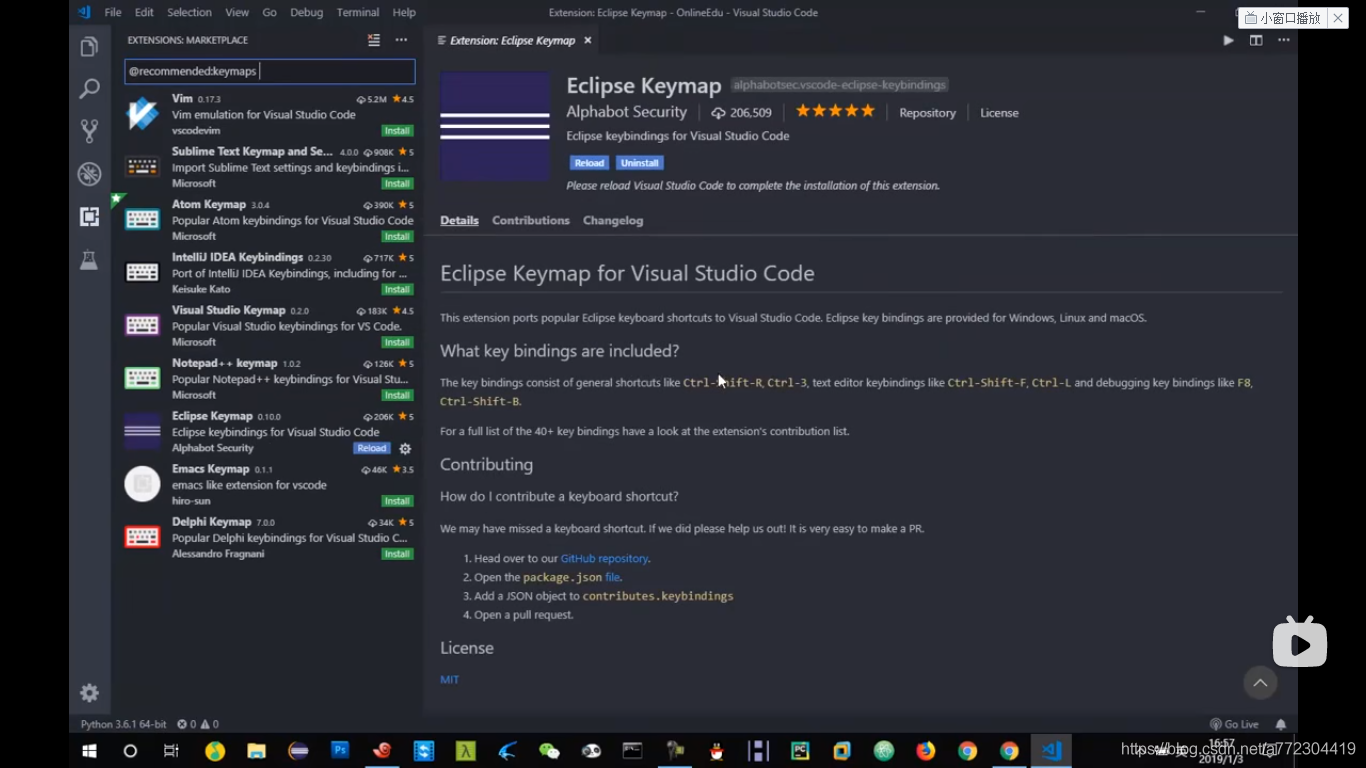Open the Help menu
The image size is (1366, 768).
[x=404, y=12]
